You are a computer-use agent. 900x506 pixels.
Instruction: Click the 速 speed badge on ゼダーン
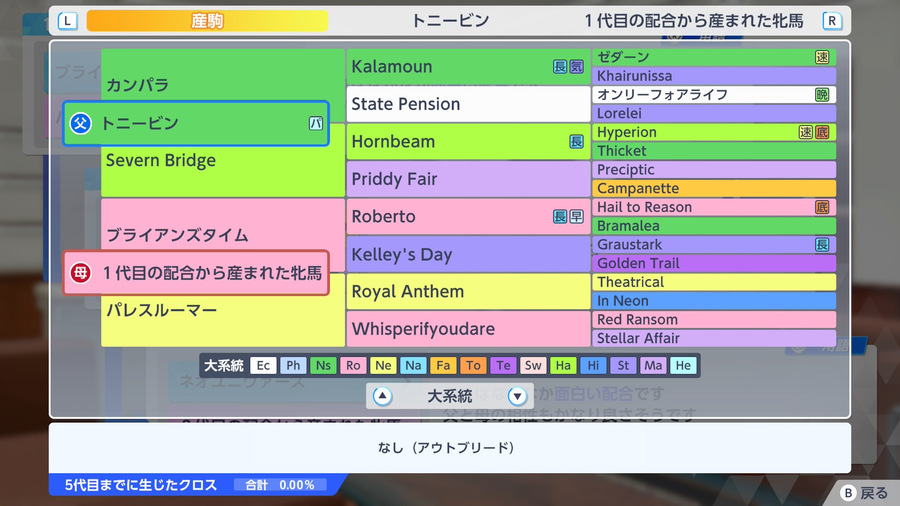point(822,57)
